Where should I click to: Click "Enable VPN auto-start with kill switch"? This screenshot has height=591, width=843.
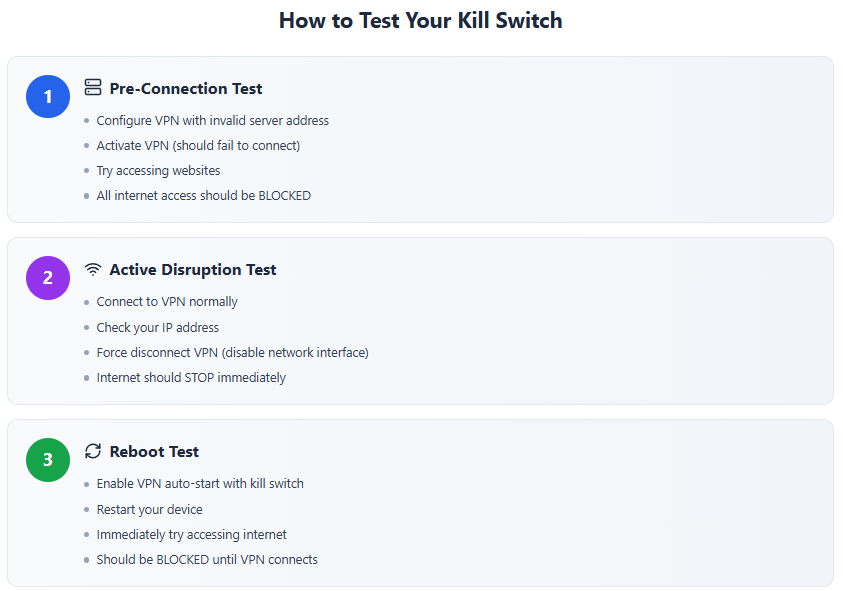[200, 483]
